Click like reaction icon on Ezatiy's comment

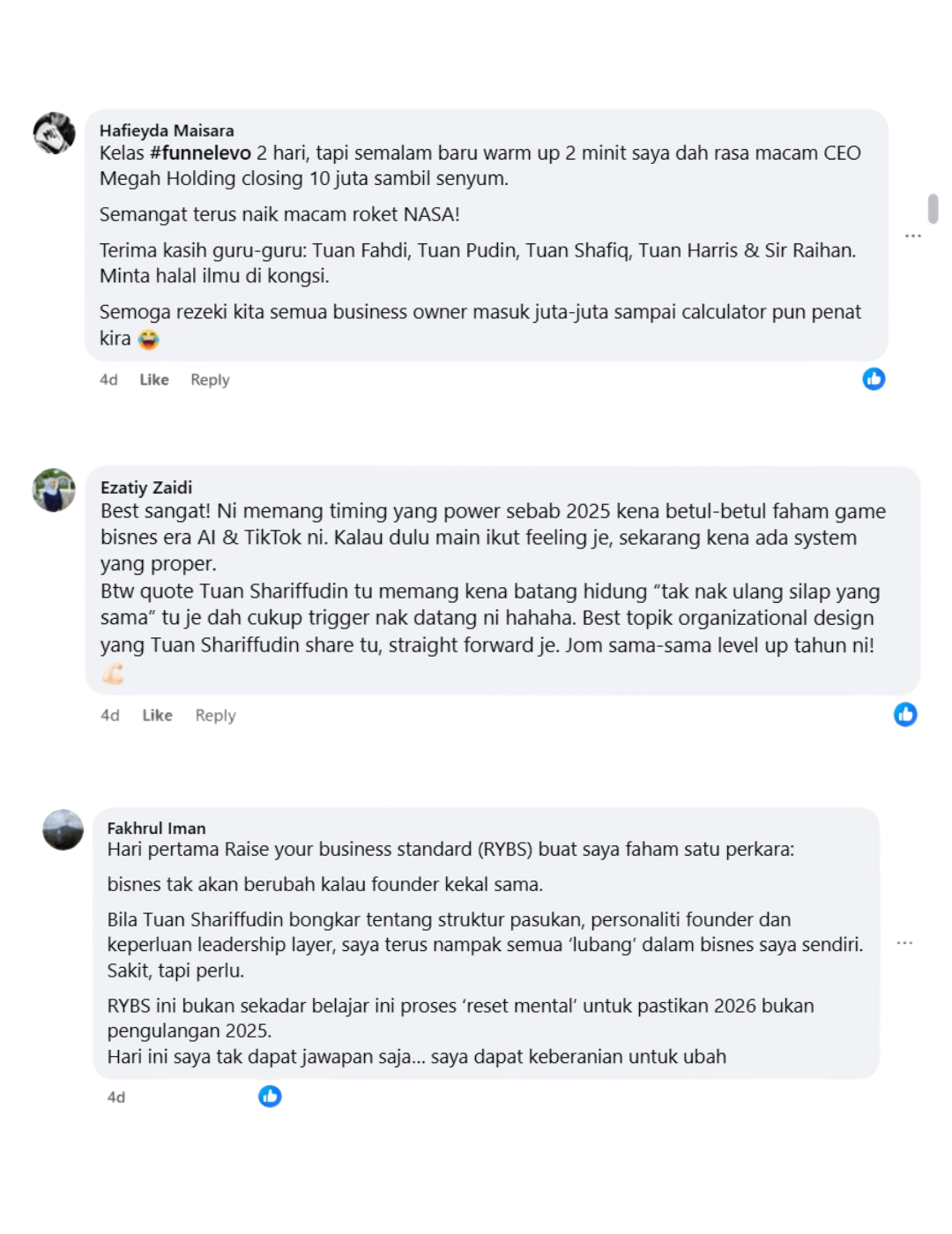(905, 714)
